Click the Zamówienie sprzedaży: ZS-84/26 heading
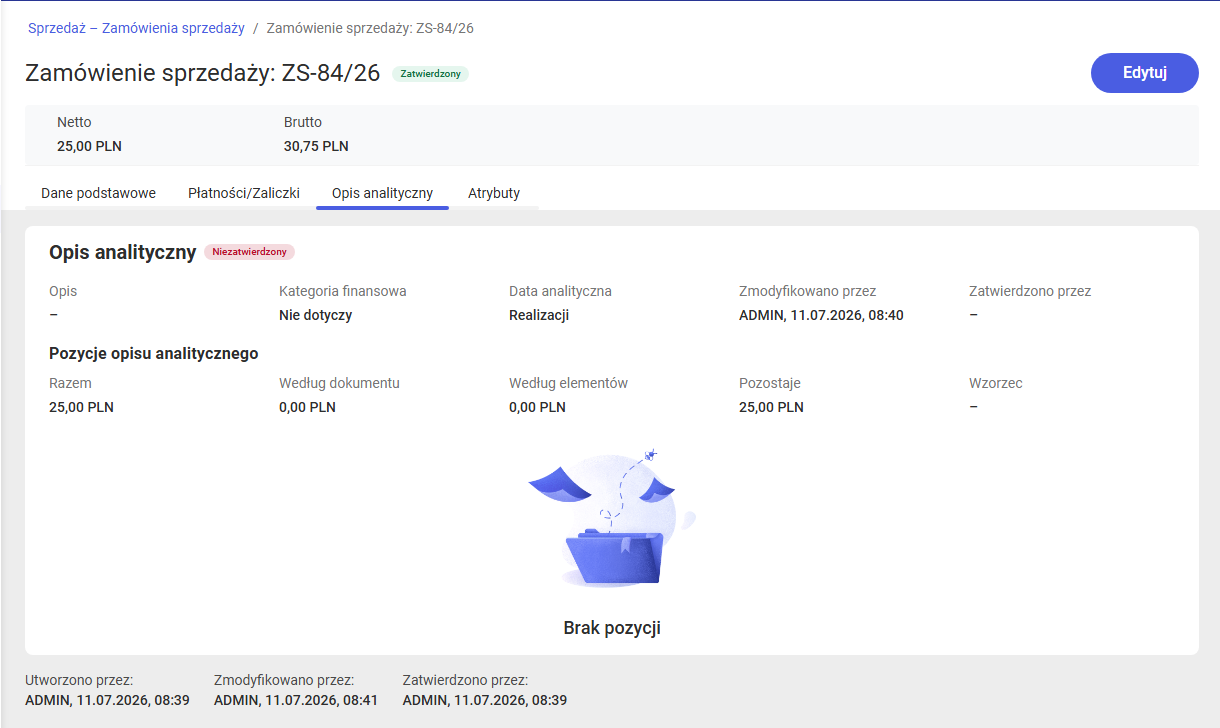The width and height of the screenshot is (1220, 728). (x=203, y=73)
